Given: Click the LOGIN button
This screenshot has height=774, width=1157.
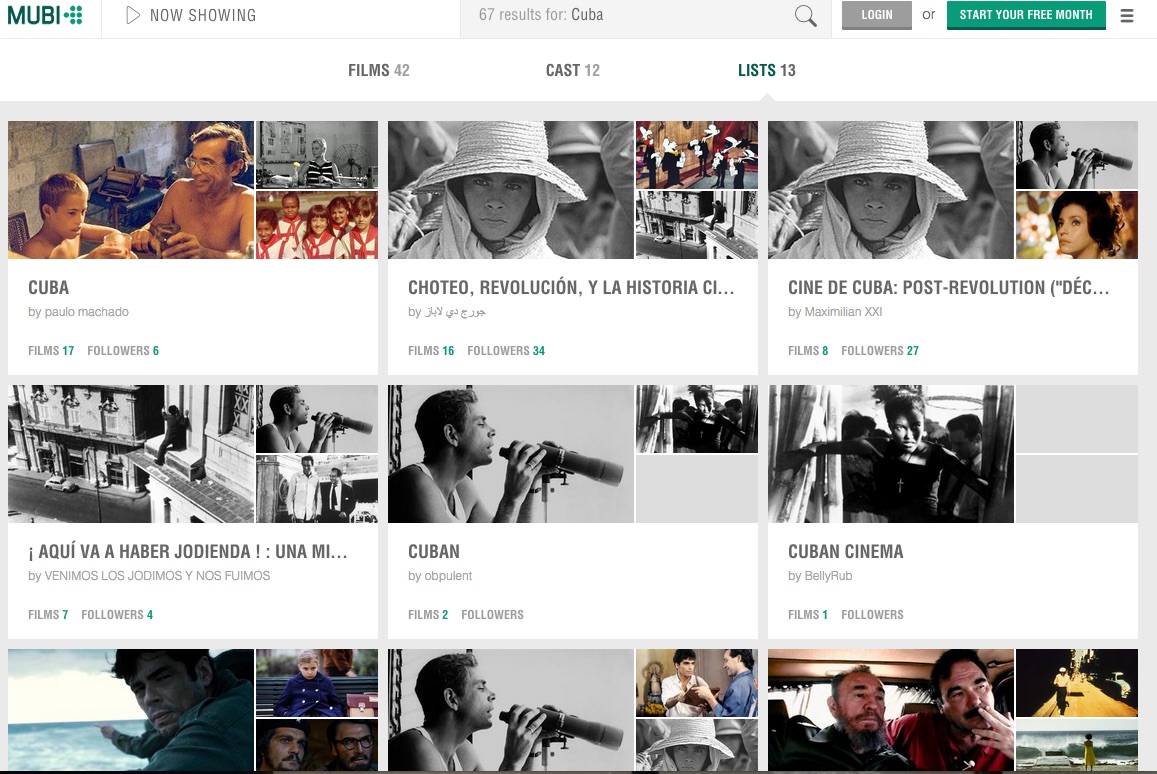Looking at the screenshot, I should pyautogui.click(x=877, y=15).
